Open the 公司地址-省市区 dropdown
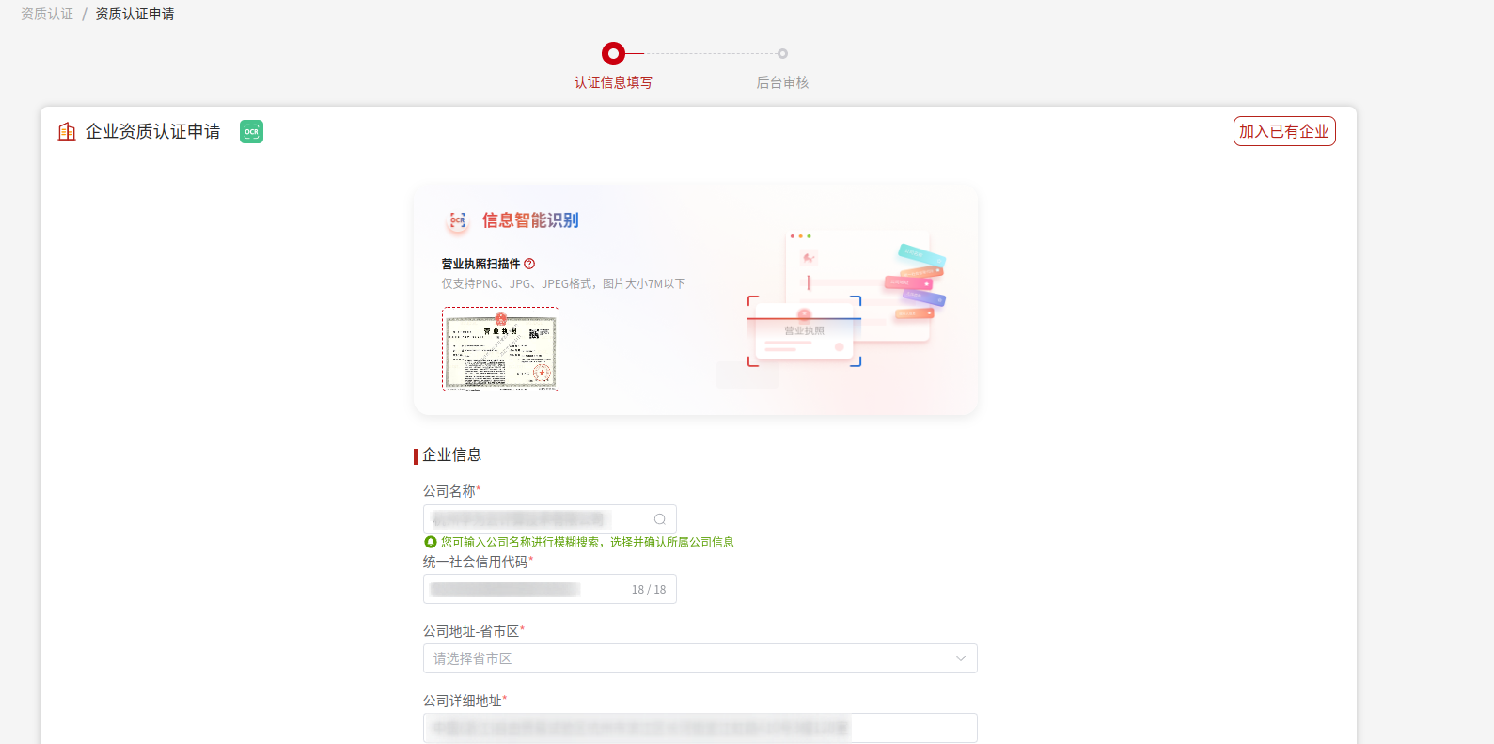1494x744 pixels. [x=690, y=658]
